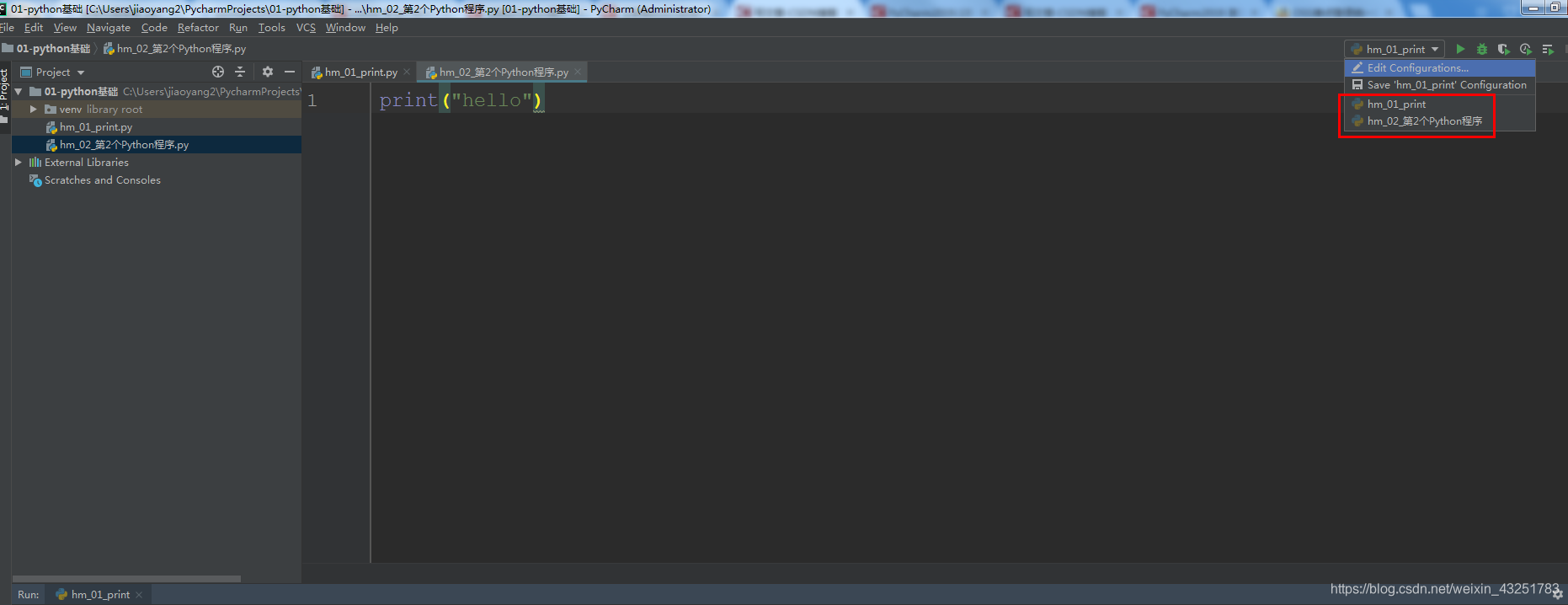Open the VCS menu
The image size is (1568, 605).
pos(306,28)
